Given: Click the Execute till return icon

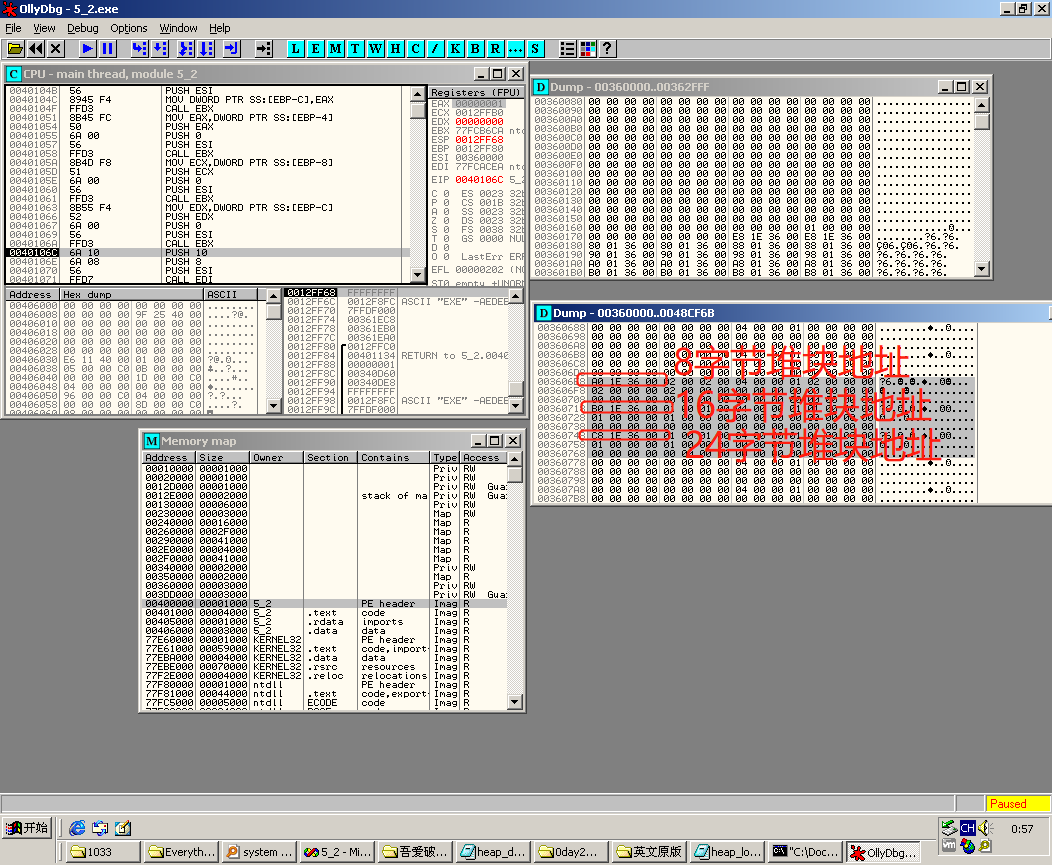Looking at the screenshot, I should point(231,48).
